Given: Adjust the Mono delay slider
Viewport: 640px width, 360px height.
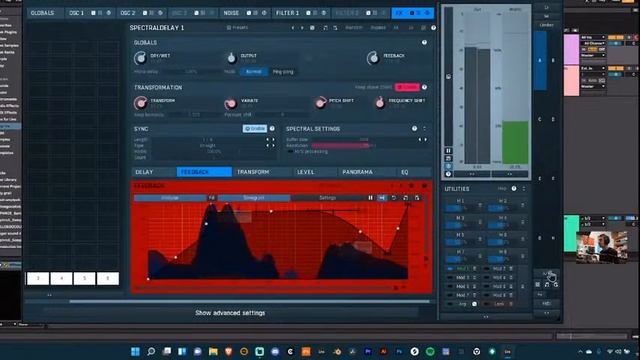Looking at the screenshot, I should coord(192,71).
